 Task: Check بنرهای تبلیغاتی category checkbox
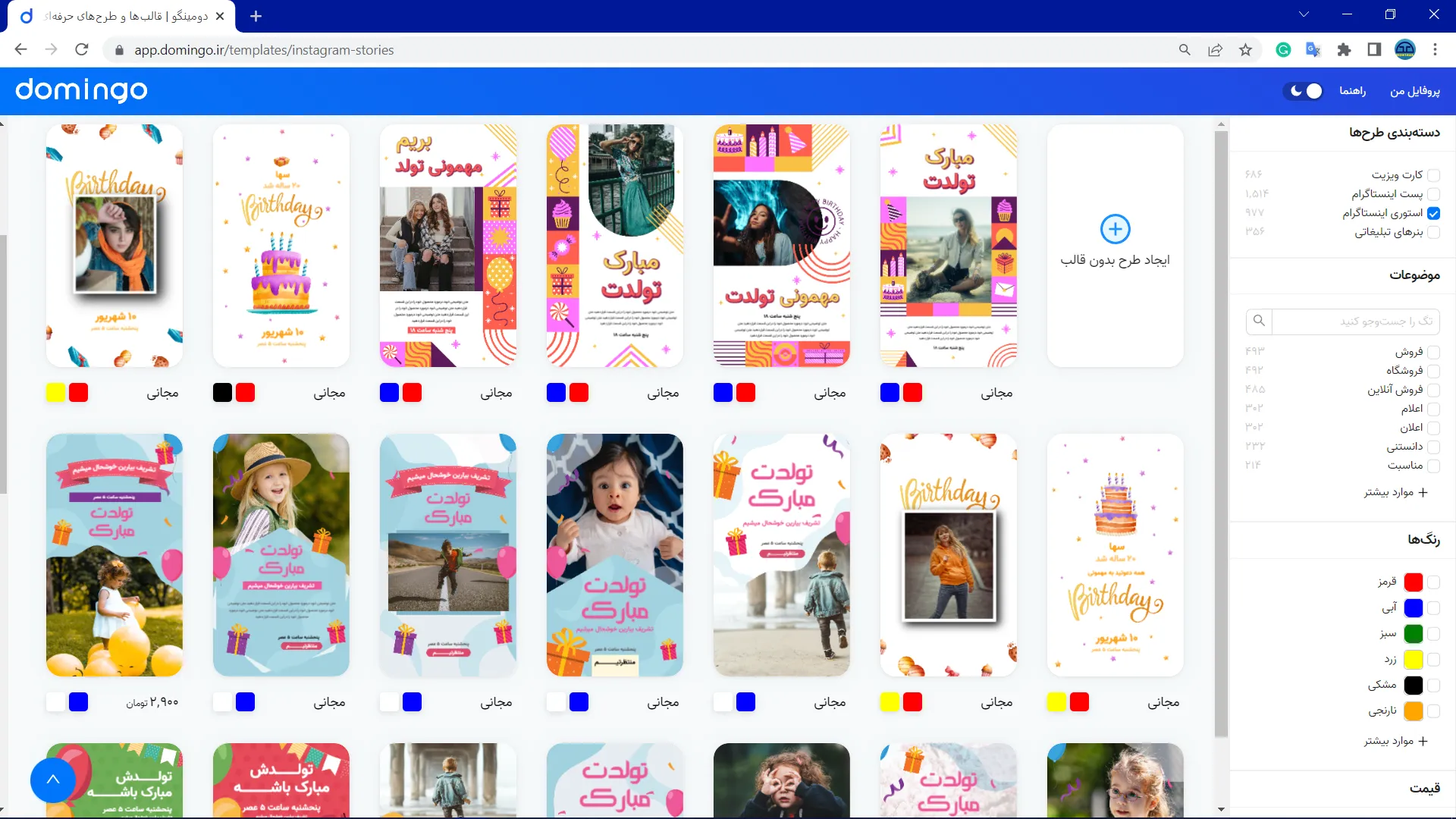click(x=1433, y=232)
